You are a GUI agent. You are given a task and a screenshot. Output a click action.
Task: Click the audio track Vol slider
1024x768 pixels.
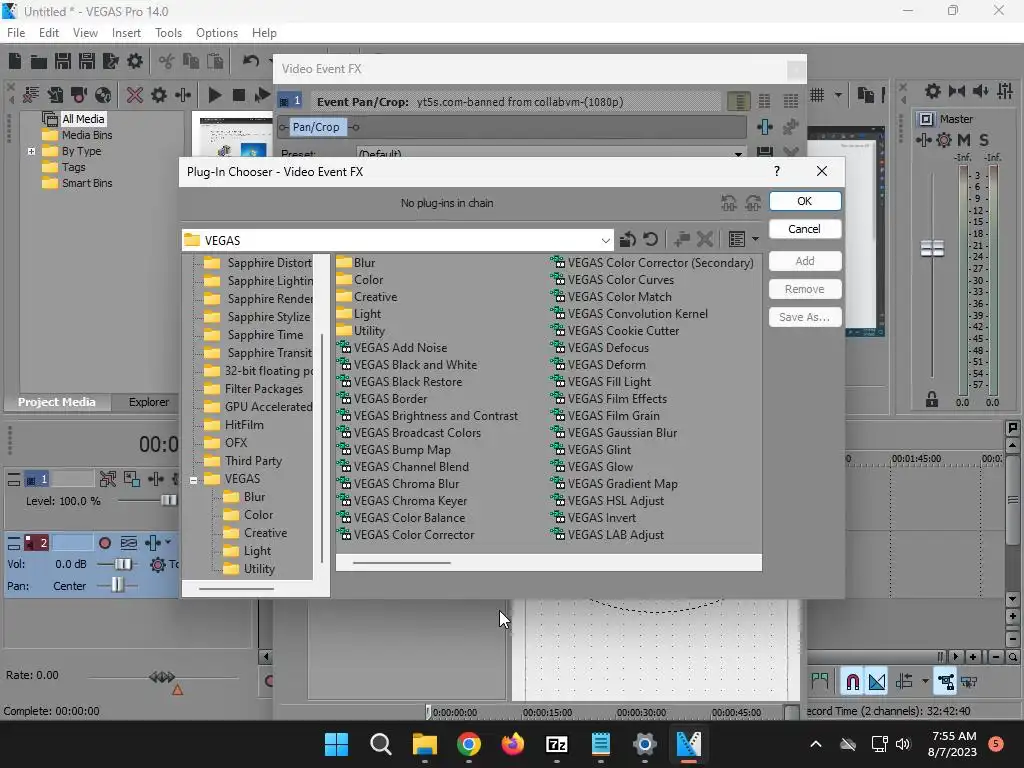coord(122,564)
